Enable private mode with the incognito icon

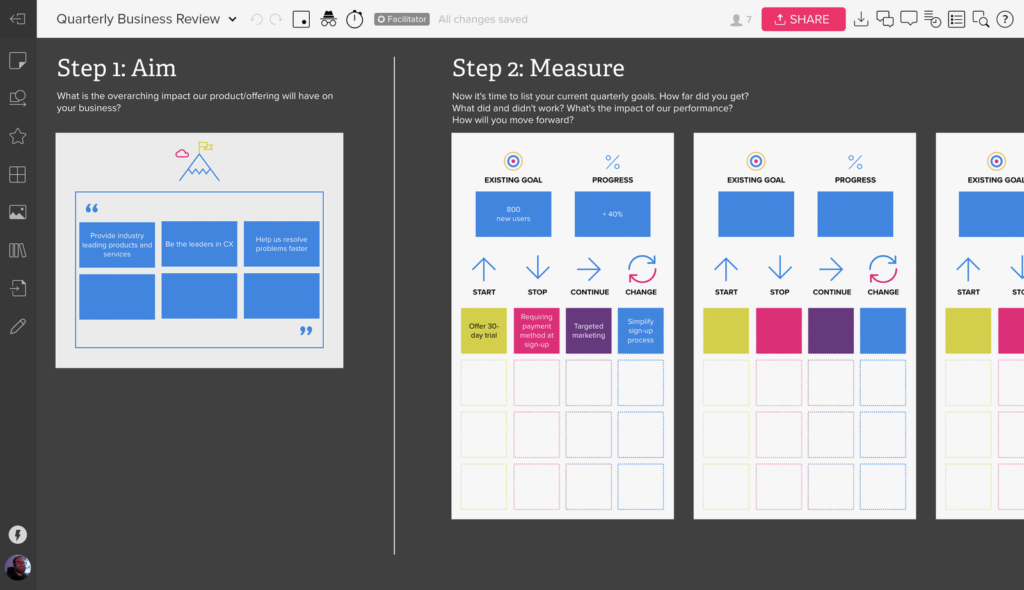(x=329, y=18)
